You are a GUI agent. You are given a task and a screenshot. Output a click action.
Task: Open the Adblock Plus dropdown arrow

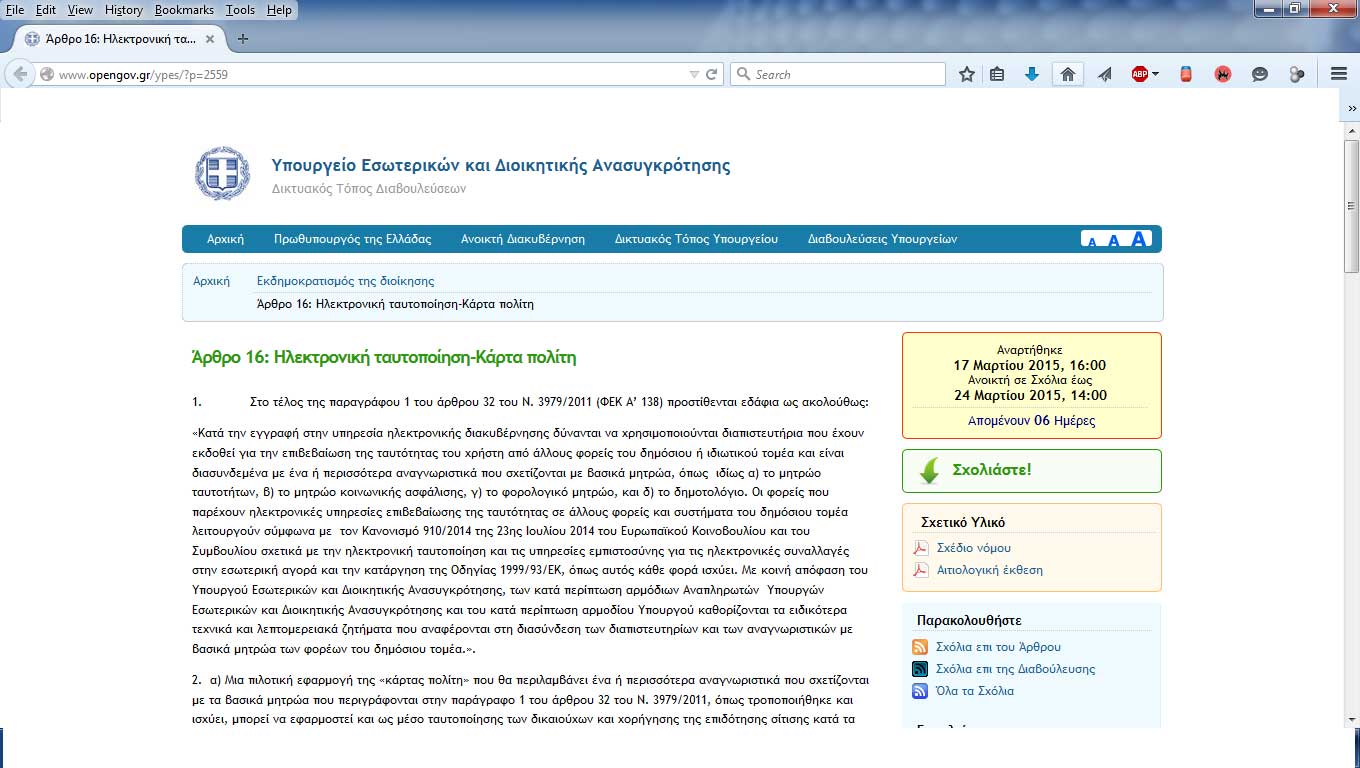1155,74
